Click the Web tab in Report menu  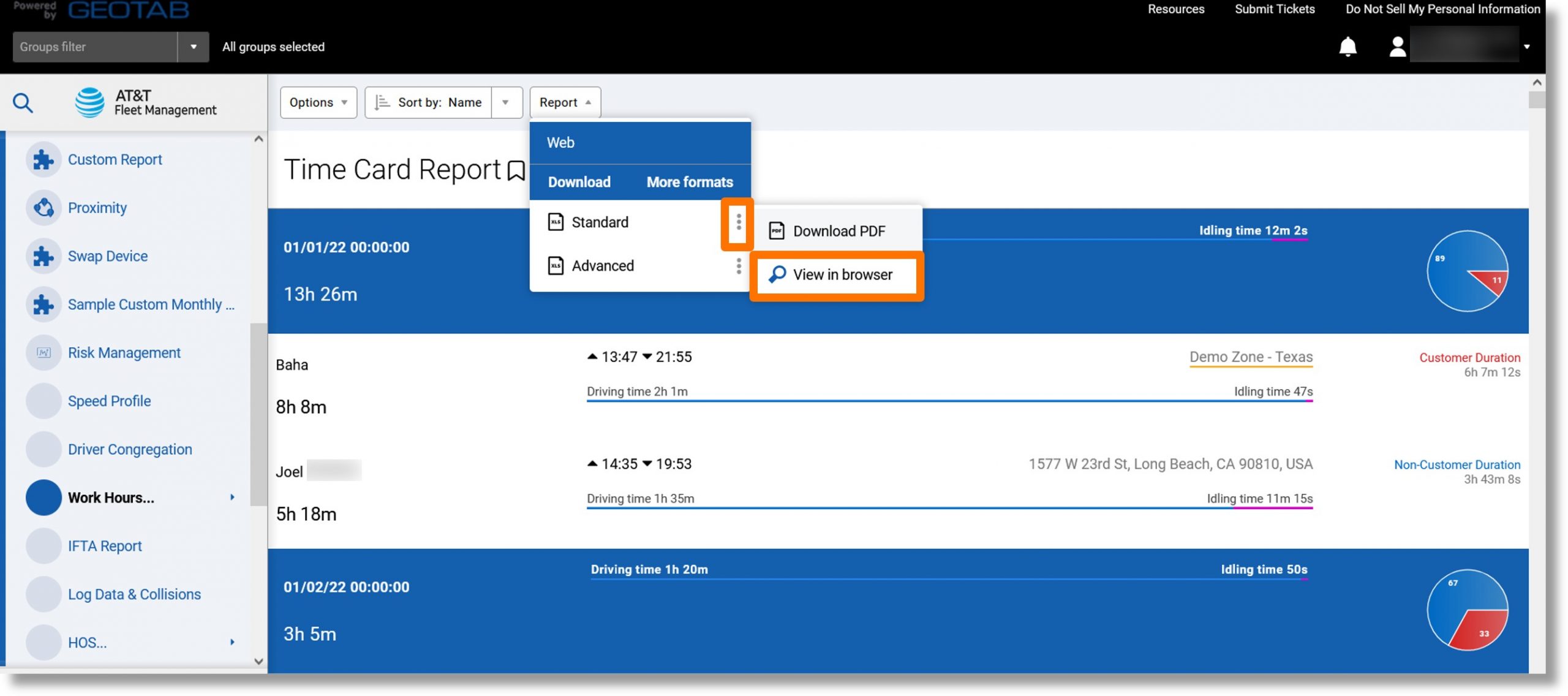click(560, 142)
